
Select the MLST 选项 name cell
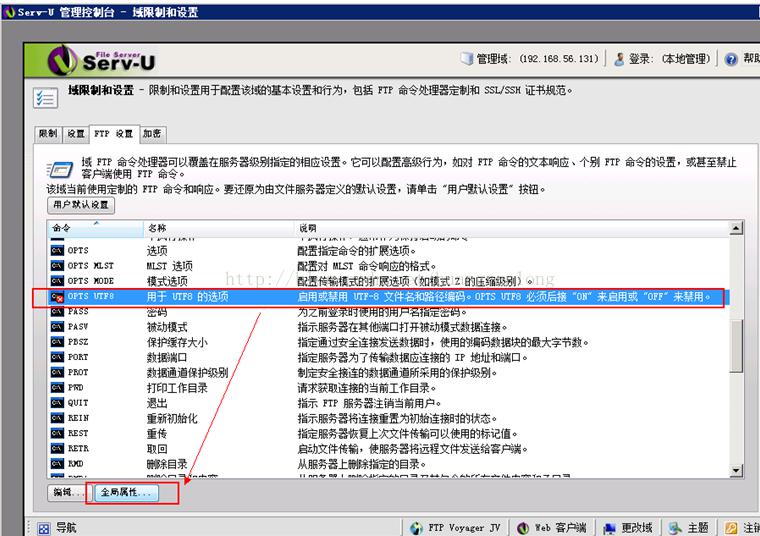[170, 266]
